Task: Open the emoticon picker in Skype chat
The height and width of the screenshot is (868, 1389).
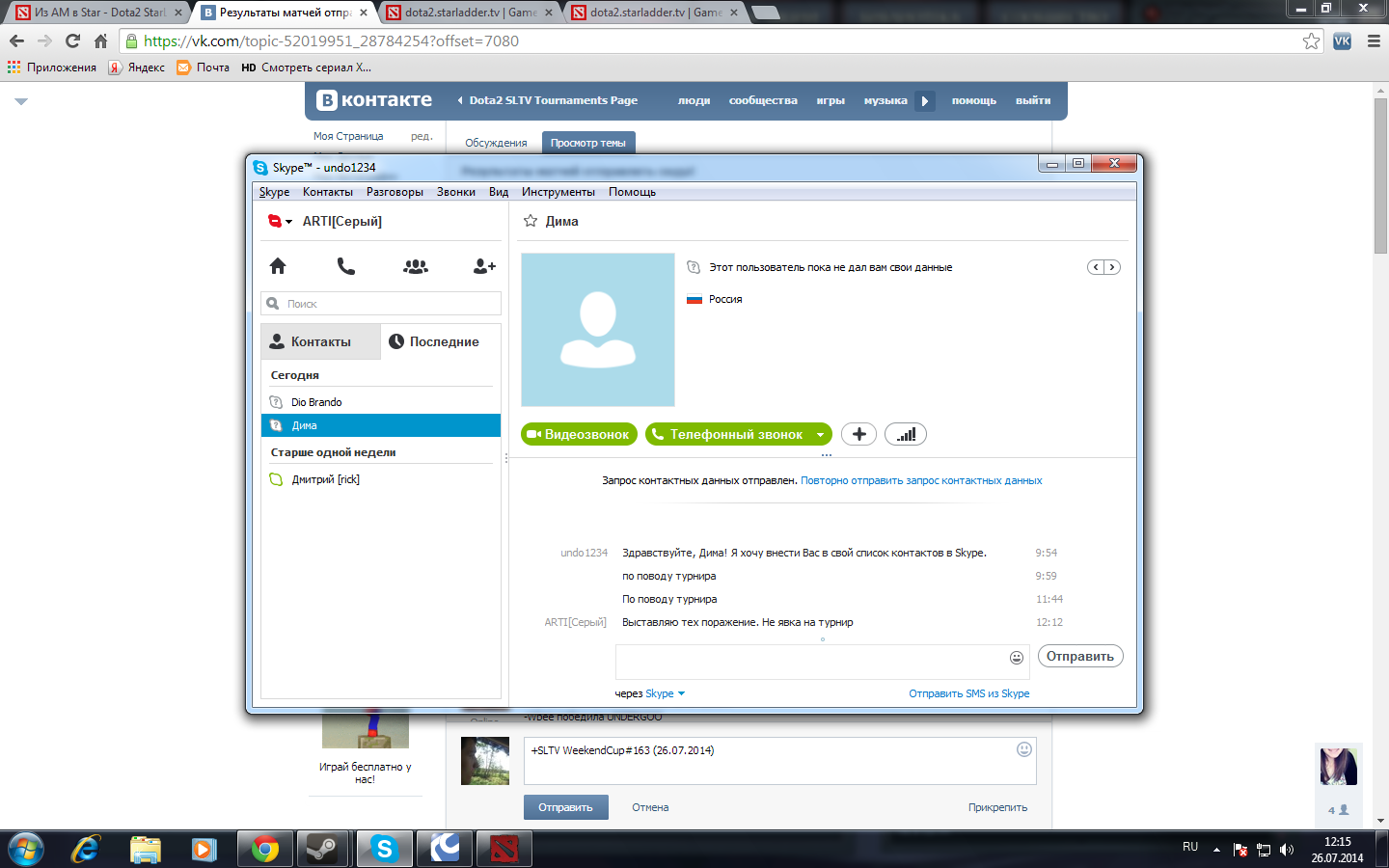Action: pos(1017,658)
